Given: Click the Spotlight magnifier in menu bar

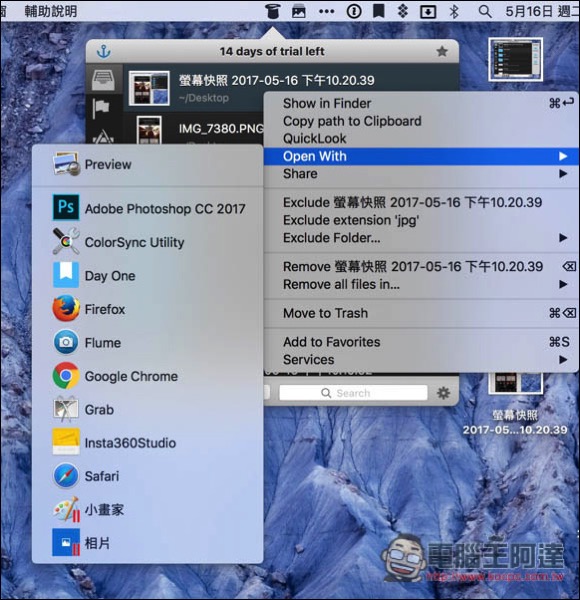Looking at the screenshot, I should [x=485, y=11].
